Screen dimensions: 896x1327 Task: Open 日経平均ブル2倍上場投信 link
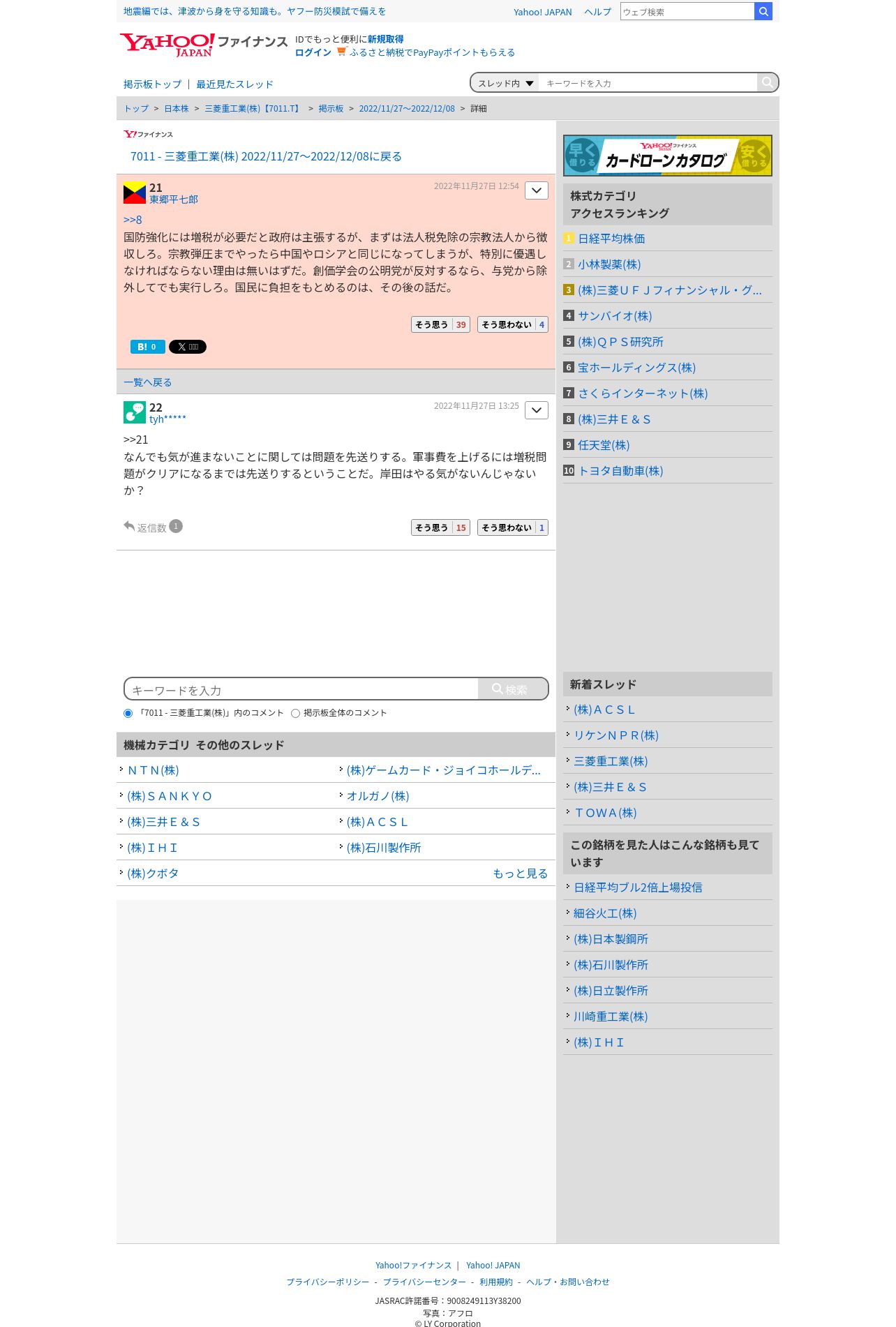click(638, 887)
